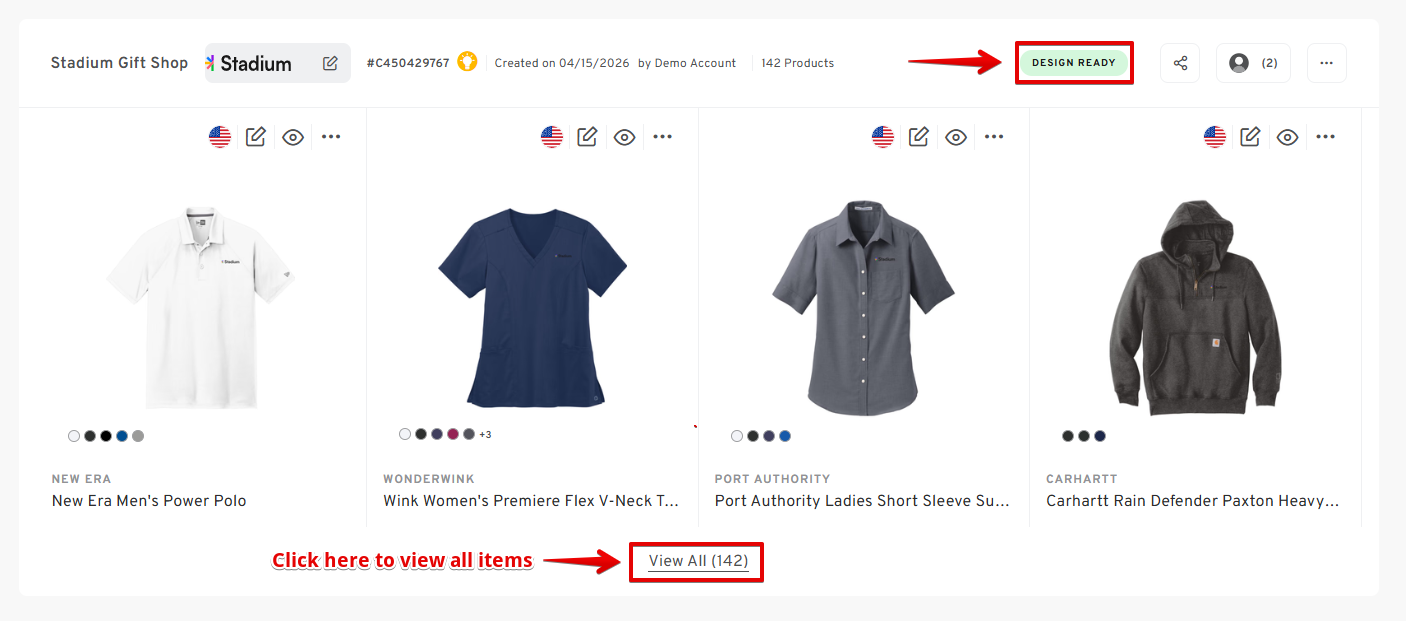Open collection more options menu
This screenshot has height=621, width=1406.
point(1326,63)
